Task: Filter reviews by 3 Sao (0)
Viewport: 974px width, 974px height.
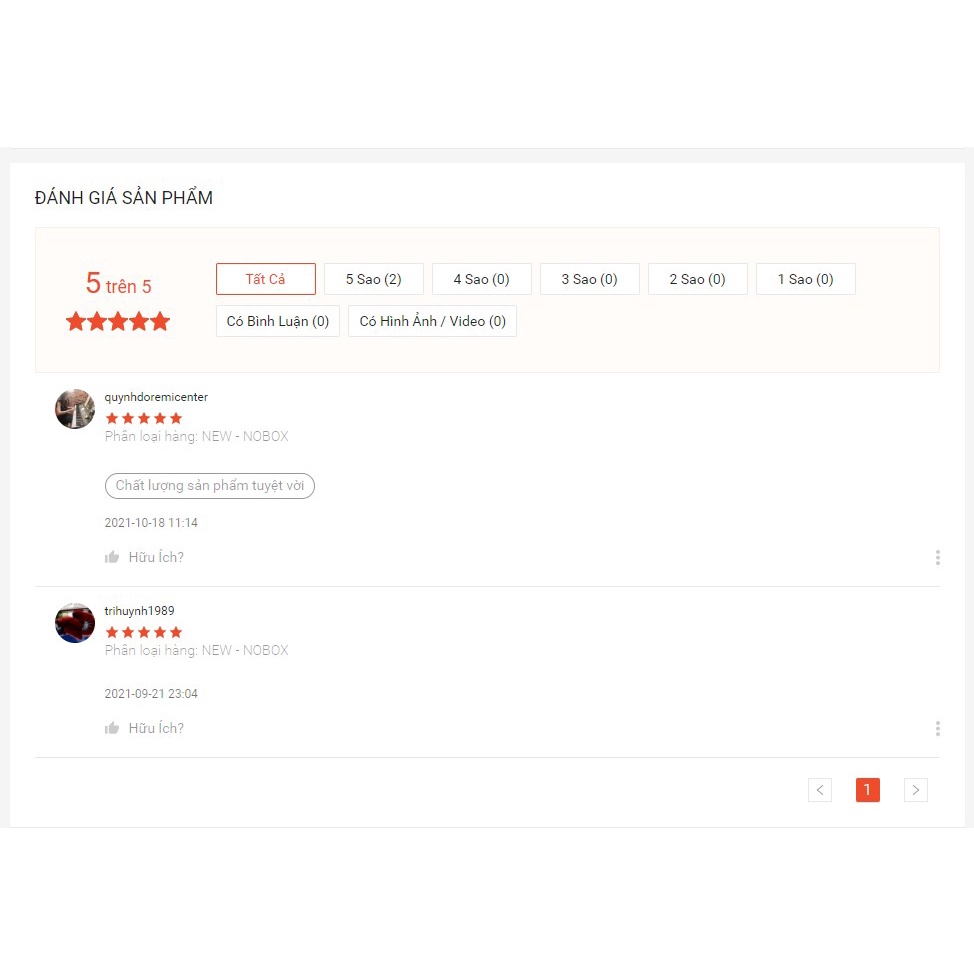Action: coord(589,279)
